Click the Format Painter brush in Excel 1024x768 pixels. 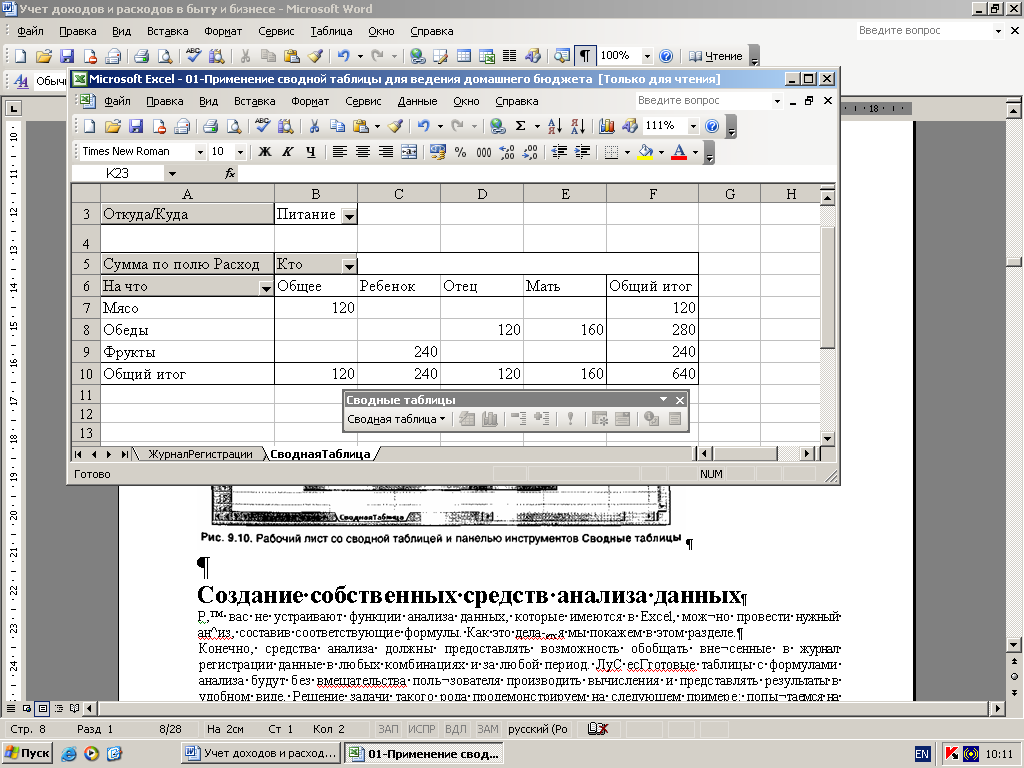(395, 126)
